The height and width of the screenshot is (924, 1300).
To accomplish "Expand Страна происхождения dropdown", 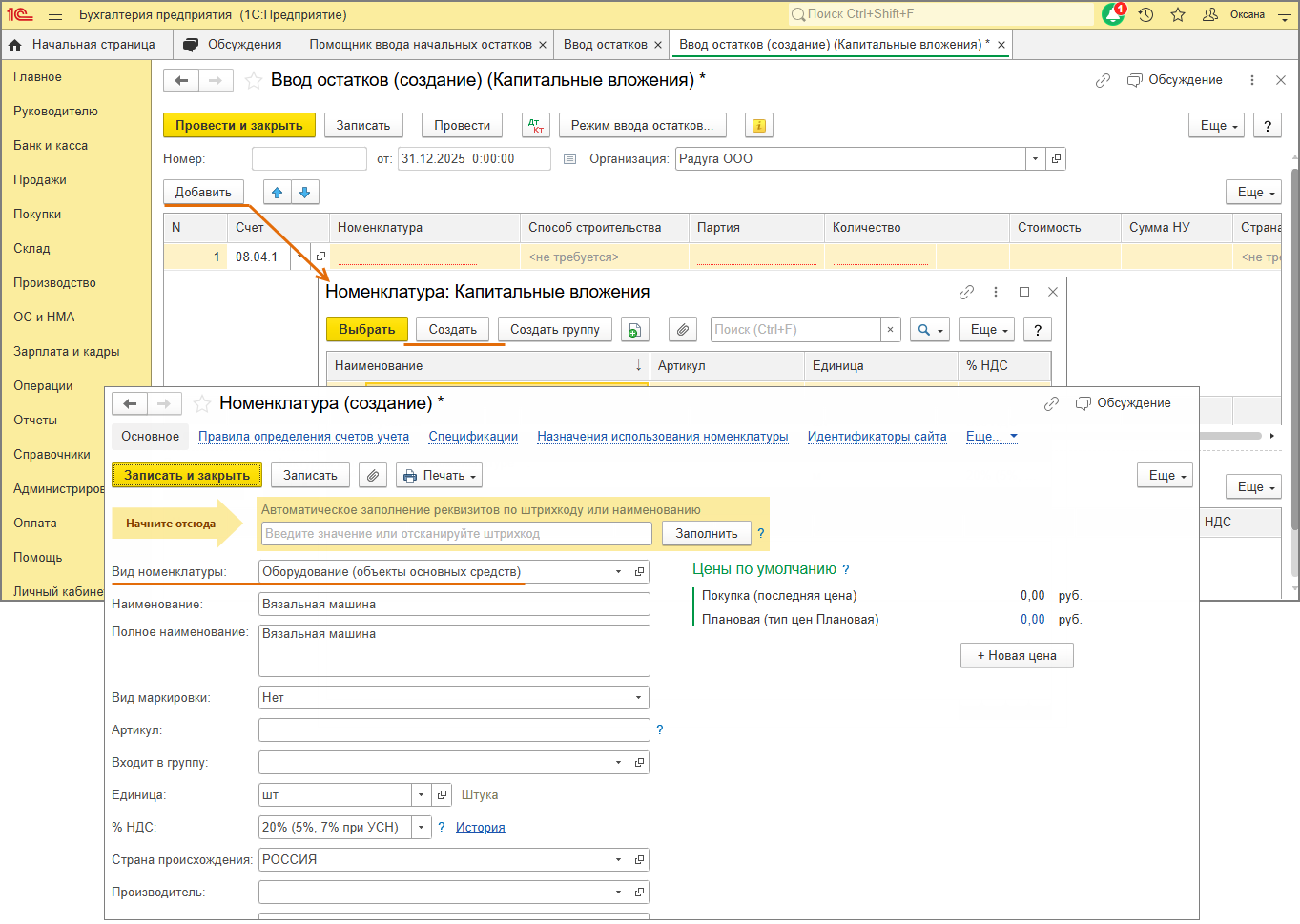I will [x=619, y=860].
